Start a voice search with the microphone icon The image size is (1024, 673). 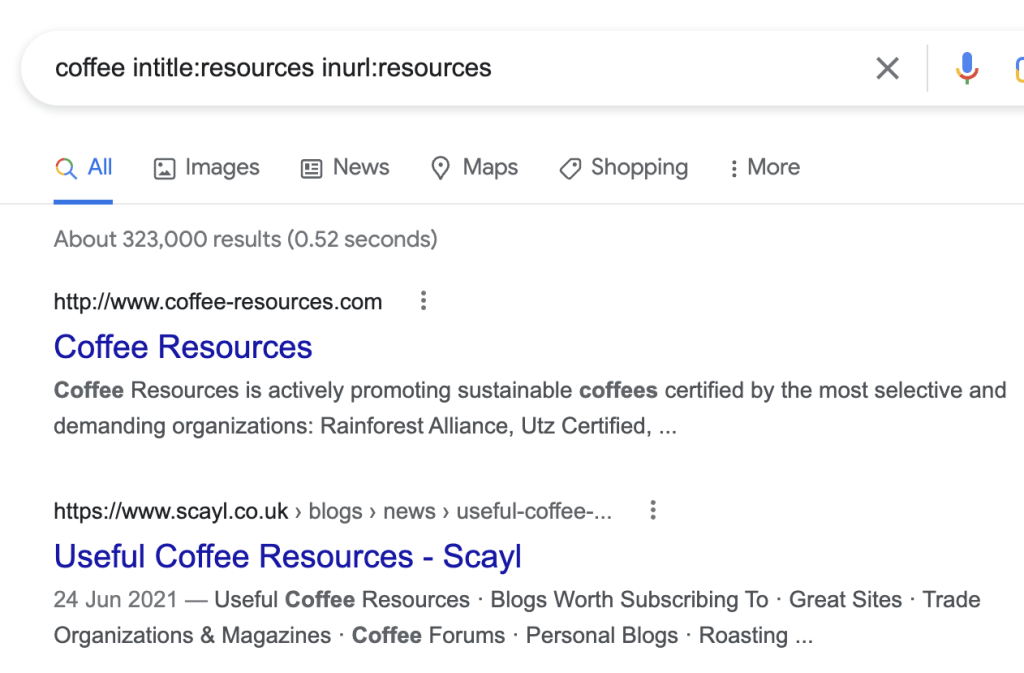click(x=966, y=68)
